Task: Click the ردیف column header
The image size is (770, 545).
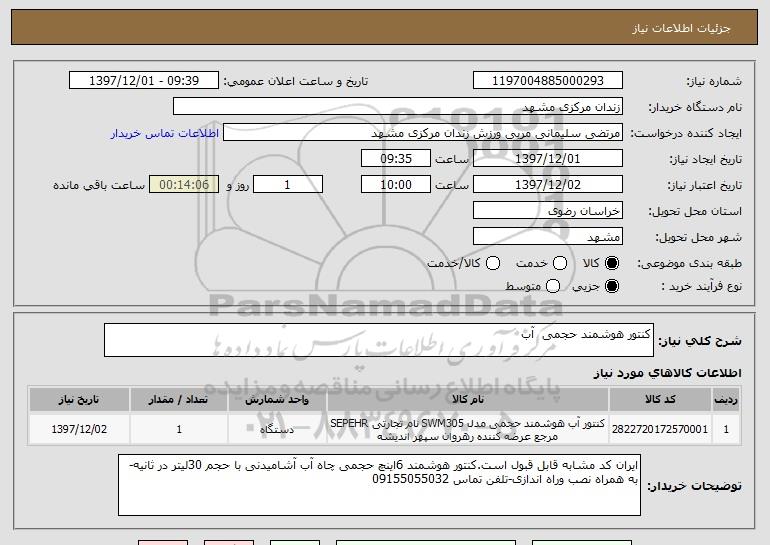Action: click(x=726, y=400)
